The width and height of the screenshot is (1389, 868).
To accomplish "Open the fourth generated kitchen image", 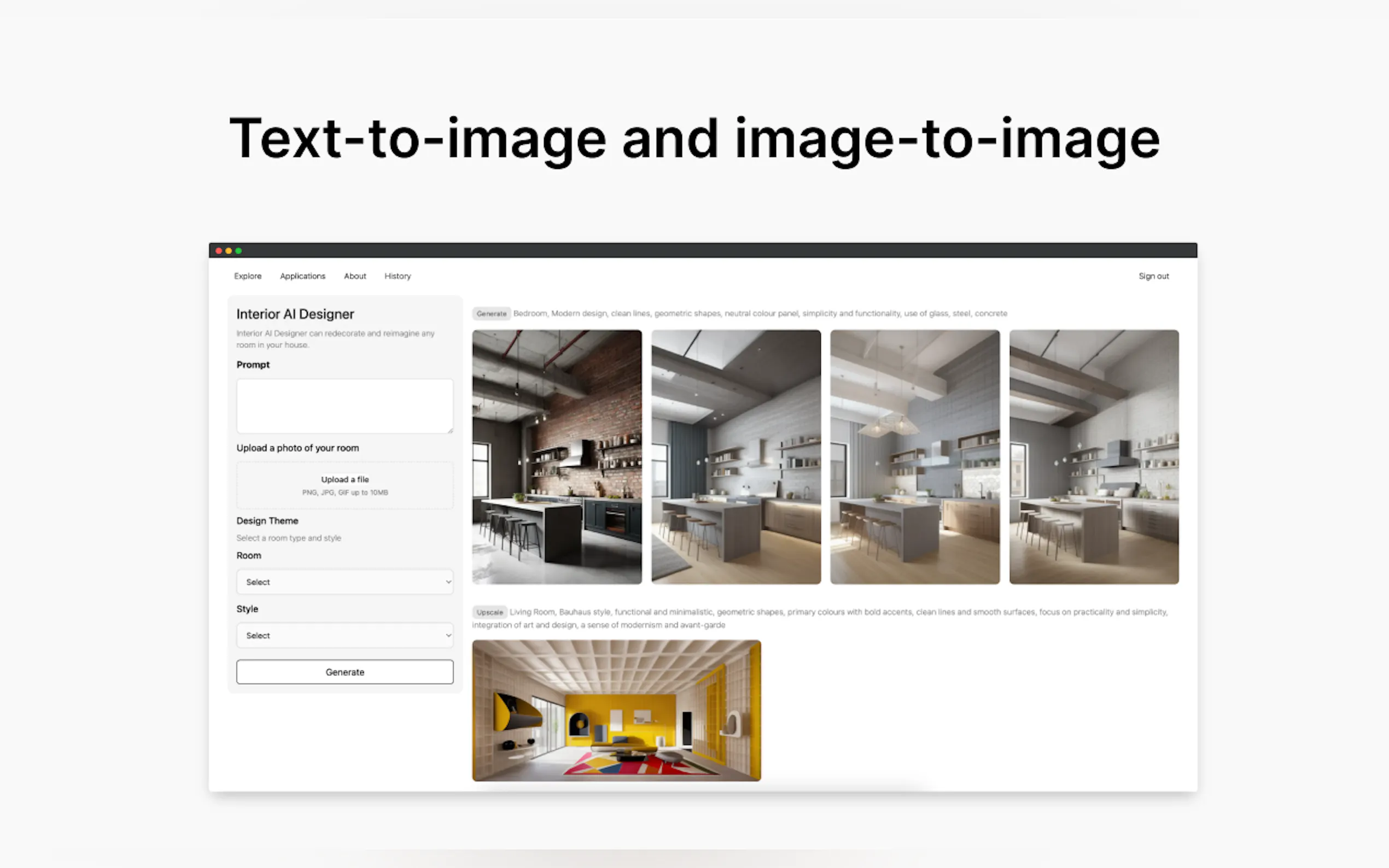I will [1094, 456].
